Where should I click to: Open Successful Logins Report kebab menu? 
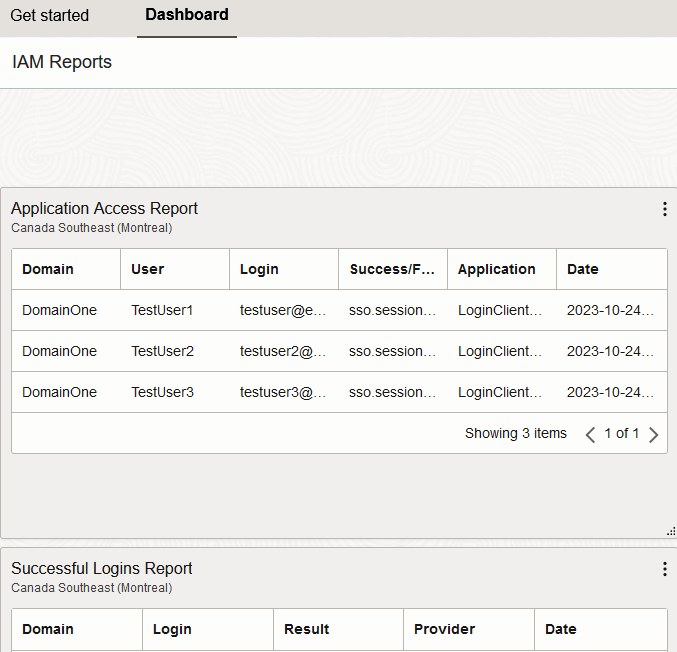(x=664, y=569)
